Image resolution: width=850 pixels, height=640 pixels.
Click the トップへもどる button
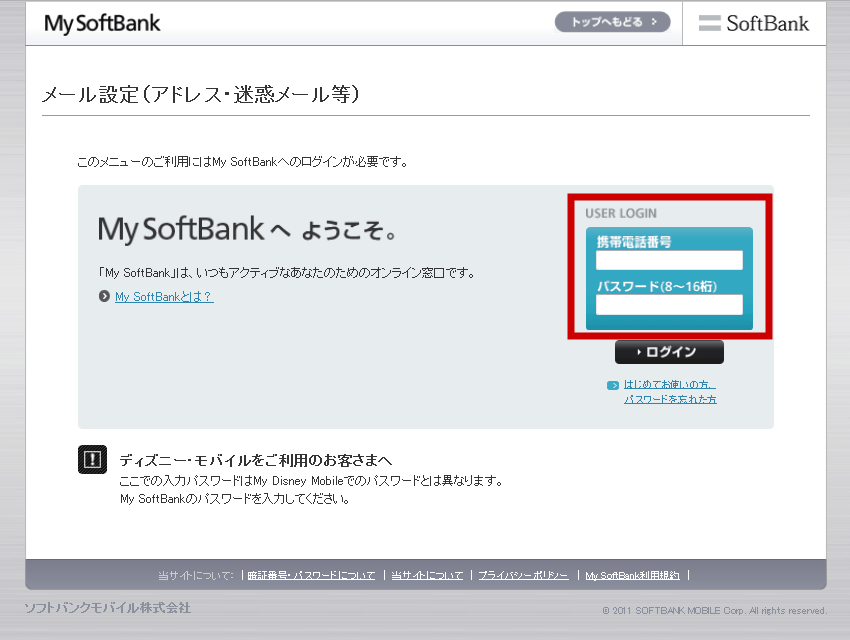[x=613, y=22]
